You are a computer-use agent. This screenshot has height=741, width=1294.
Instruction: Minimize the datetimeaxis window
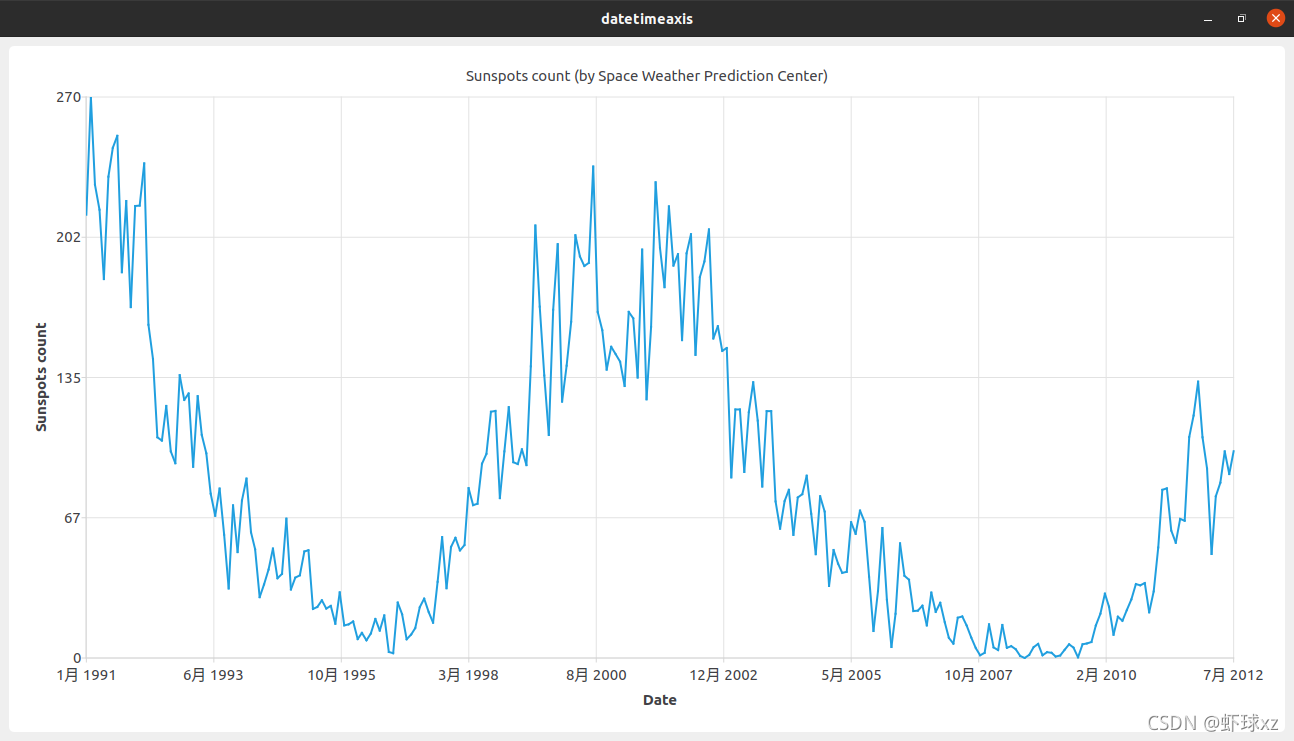[1208, 18]
